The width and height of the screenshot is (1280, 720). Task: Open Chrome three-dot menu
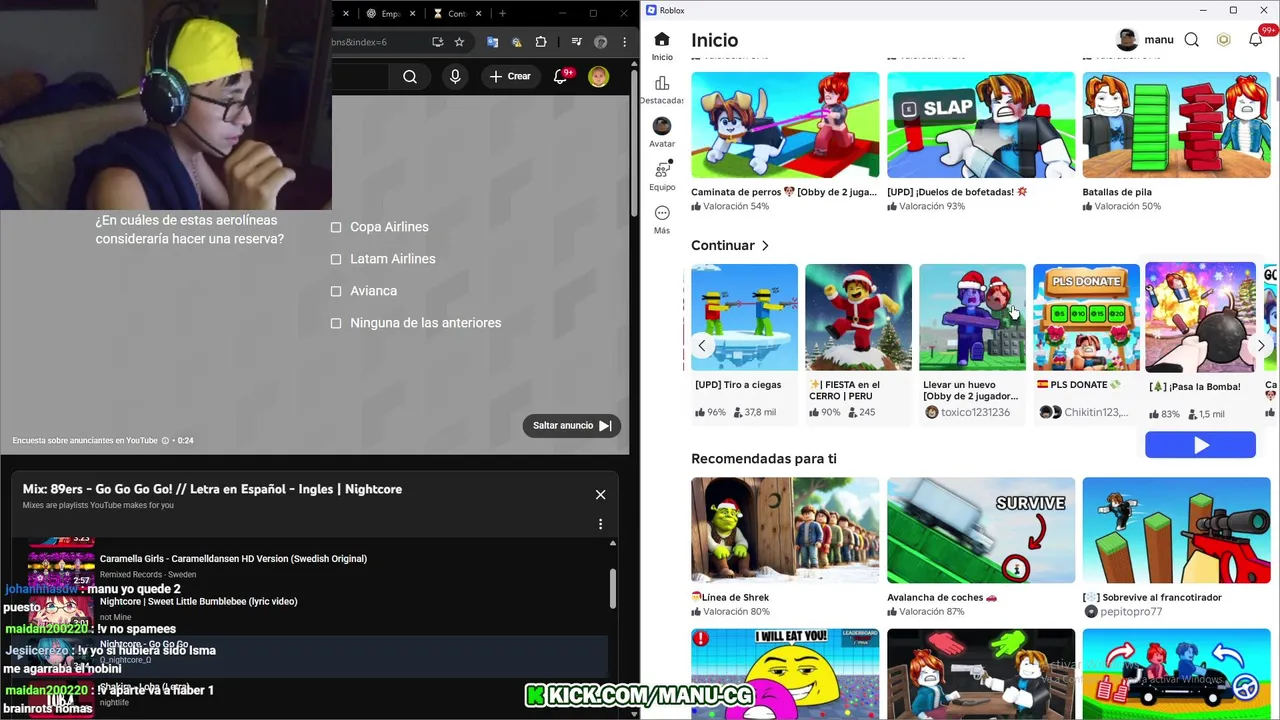(x=625, y=42)
